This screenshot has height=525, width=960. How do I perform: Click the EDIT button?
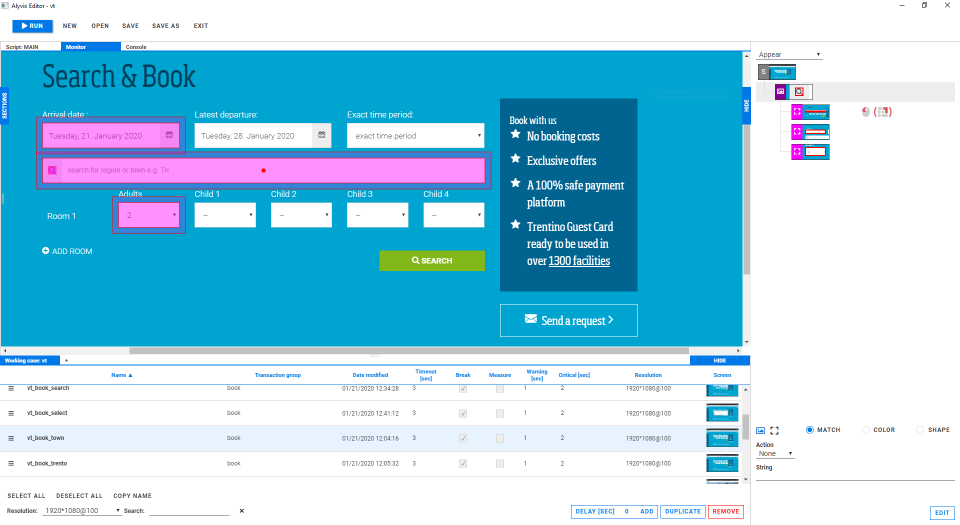pos(942,513)
